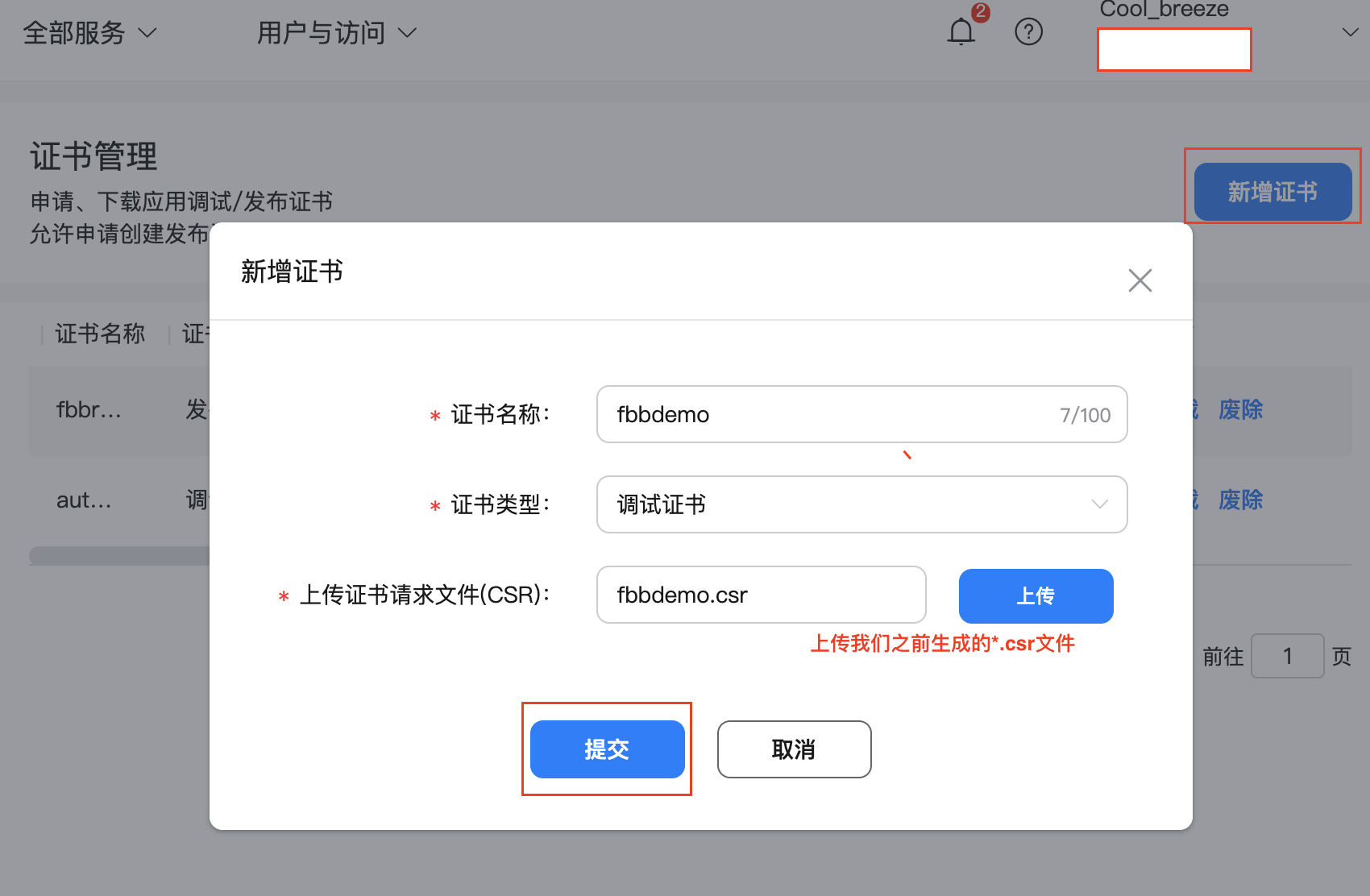Click 废除 link in the aut… row
1370x896 pixels.
[1240, 500]
